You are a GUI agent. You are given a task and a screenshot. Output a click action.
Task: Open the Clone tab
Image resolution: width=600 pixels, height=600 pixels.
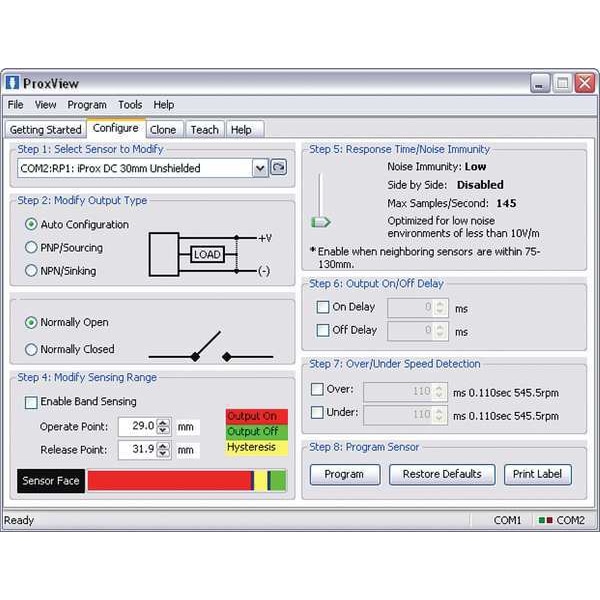(x=162, y=129)
